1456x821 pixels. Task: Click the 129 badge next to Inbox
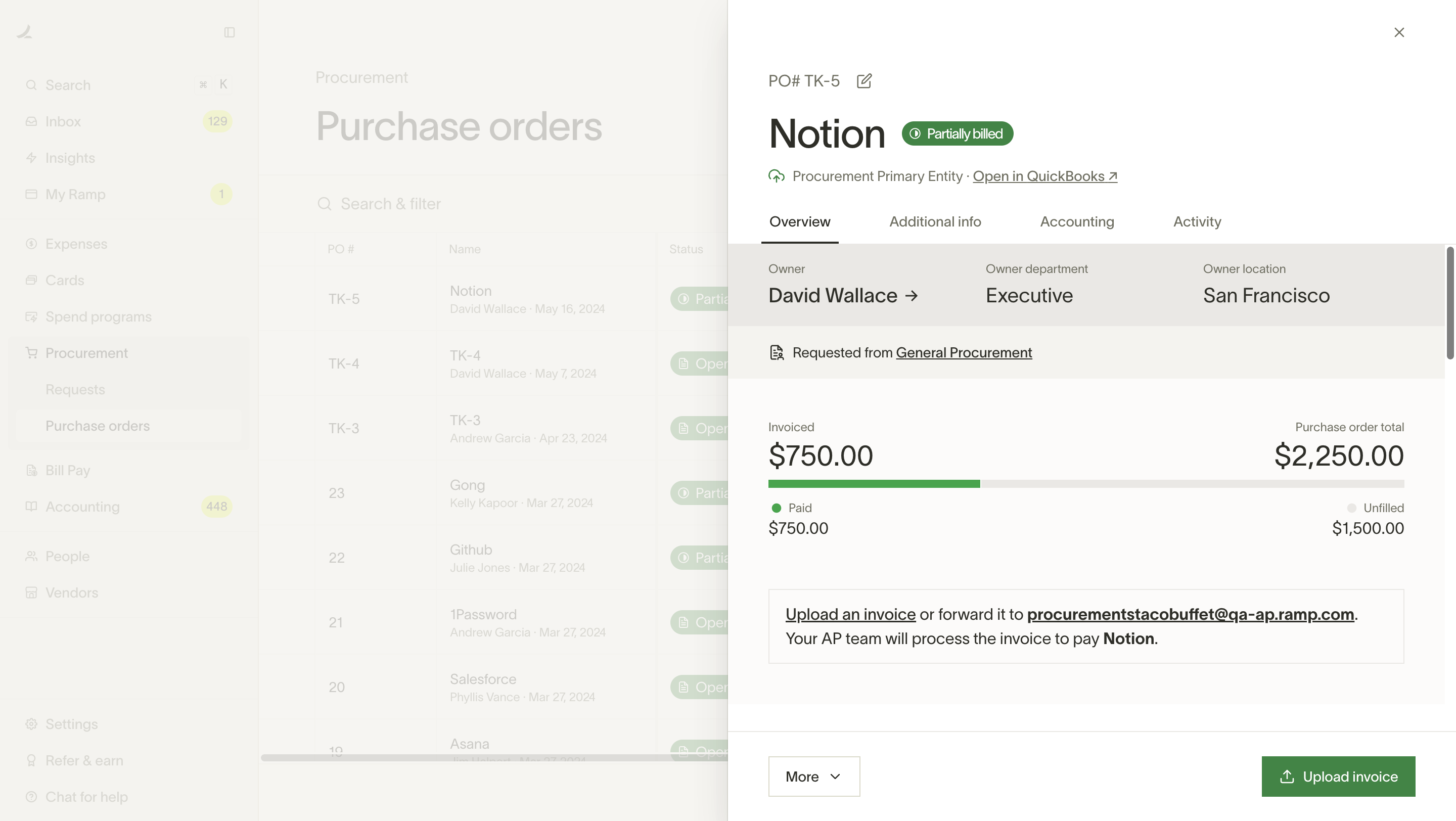[217, 121]
